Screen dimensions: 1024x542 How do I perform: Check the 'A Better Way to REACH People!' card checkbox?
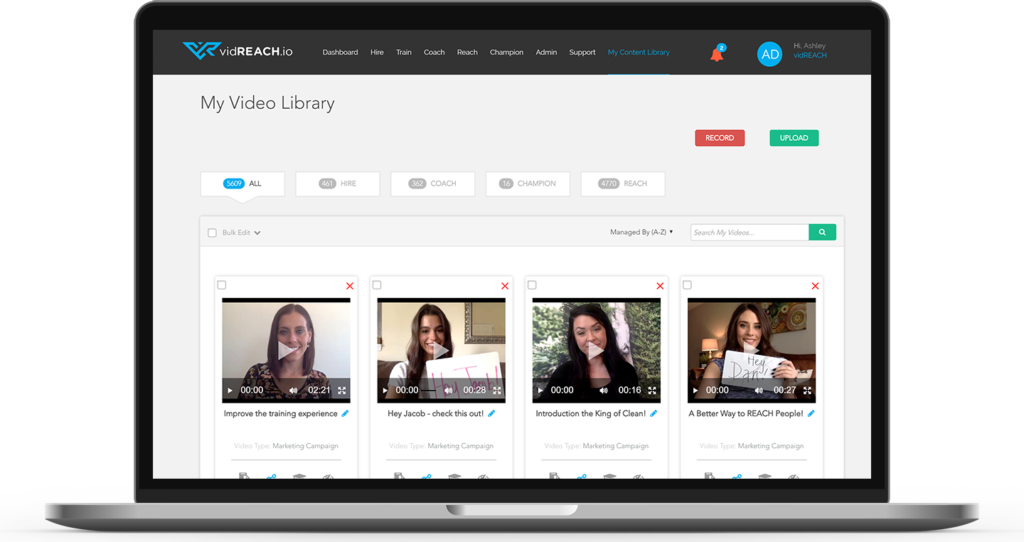pos(687,285)
